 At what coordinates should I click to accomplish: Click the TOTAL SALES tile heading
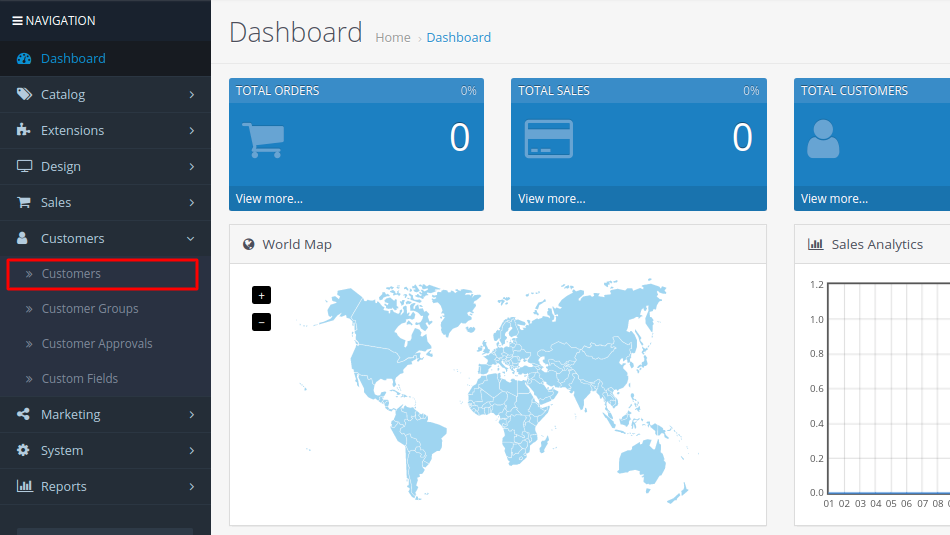click(554, 91)
